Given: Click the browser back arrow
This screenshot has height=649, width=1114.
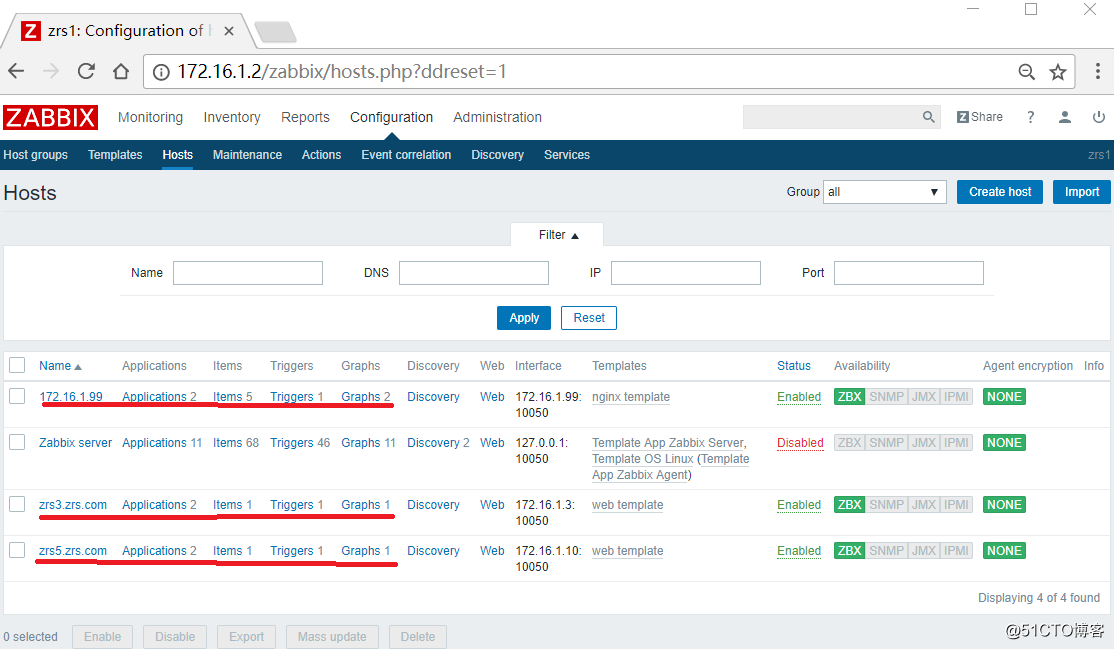Looking at the screenshot, I should [16, 71].
